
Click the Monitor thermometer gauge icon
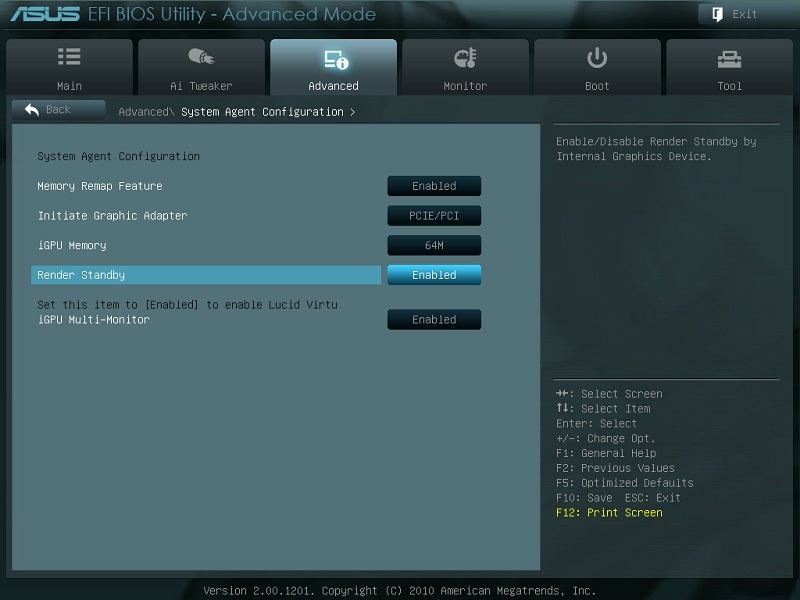(x=465, y=58)
